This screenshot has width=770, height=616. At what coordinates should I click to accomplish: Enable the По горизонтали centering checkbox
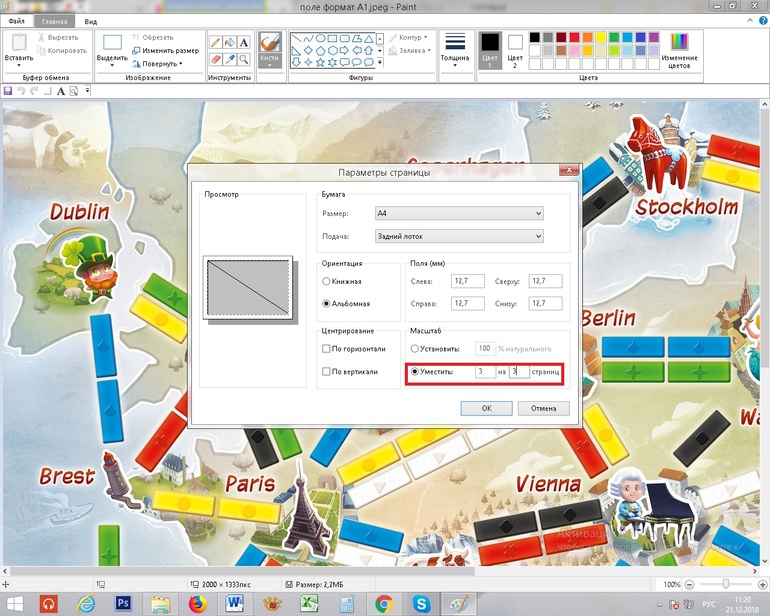point(326,349)
